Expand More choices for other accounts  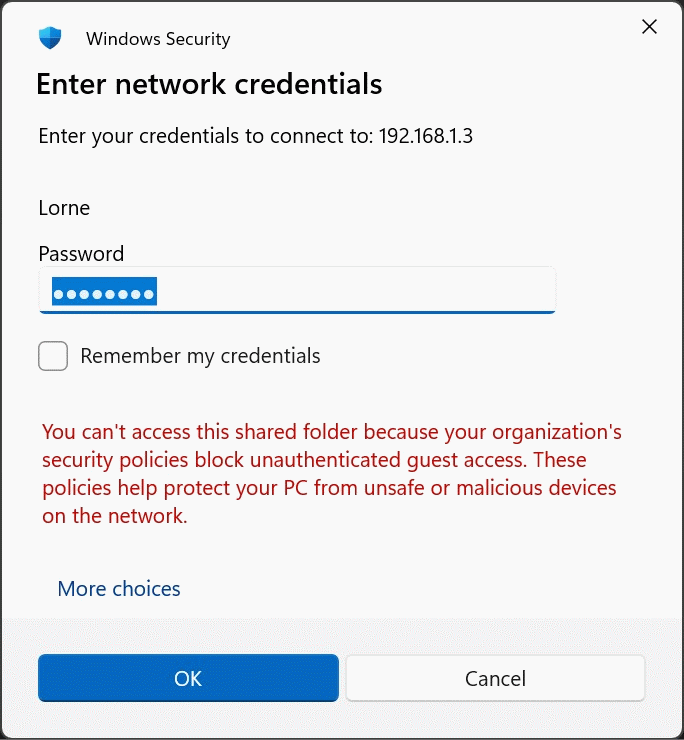pos(119,589)
